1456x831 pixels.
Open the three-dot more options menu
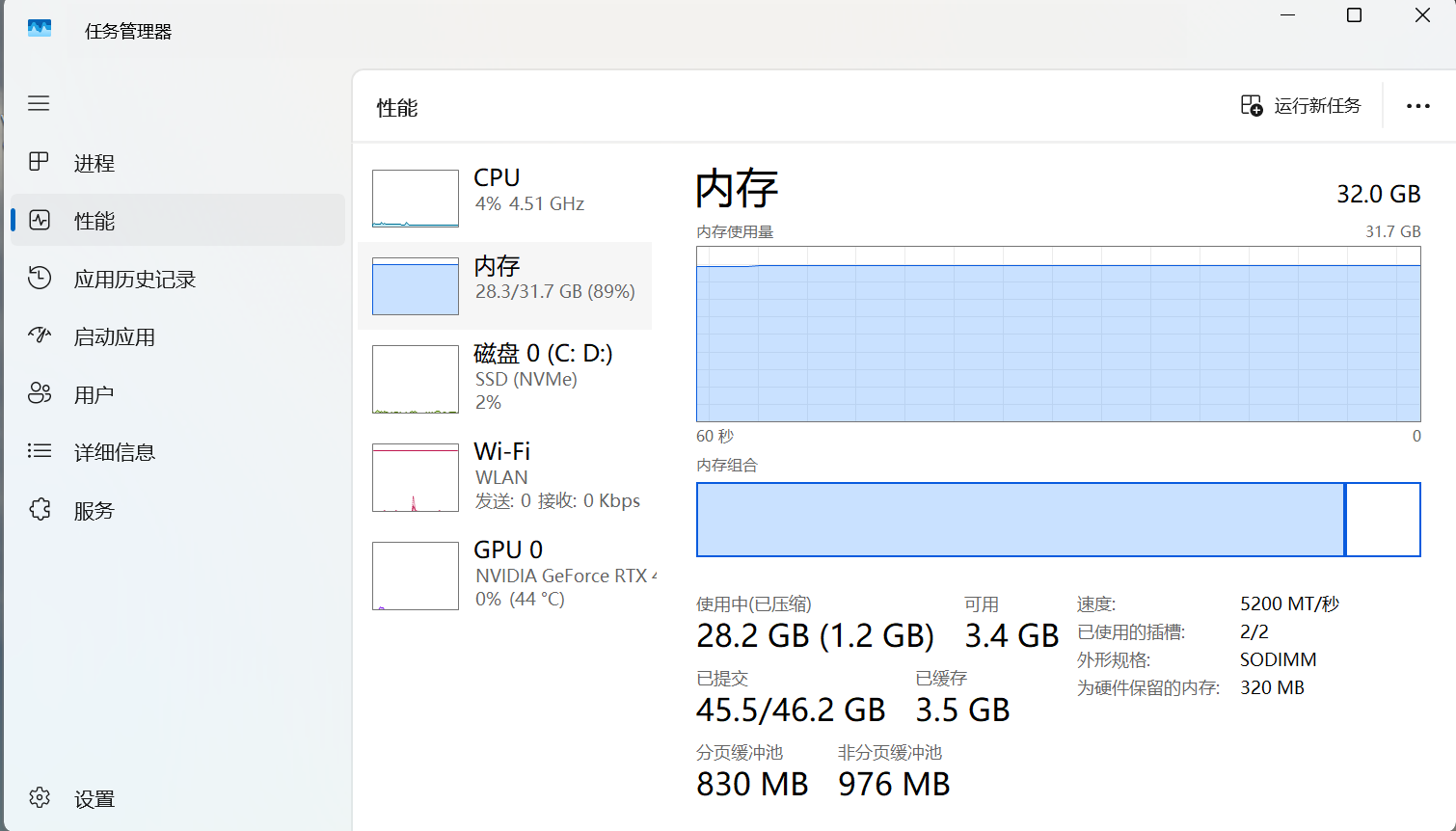[1417, 106]
